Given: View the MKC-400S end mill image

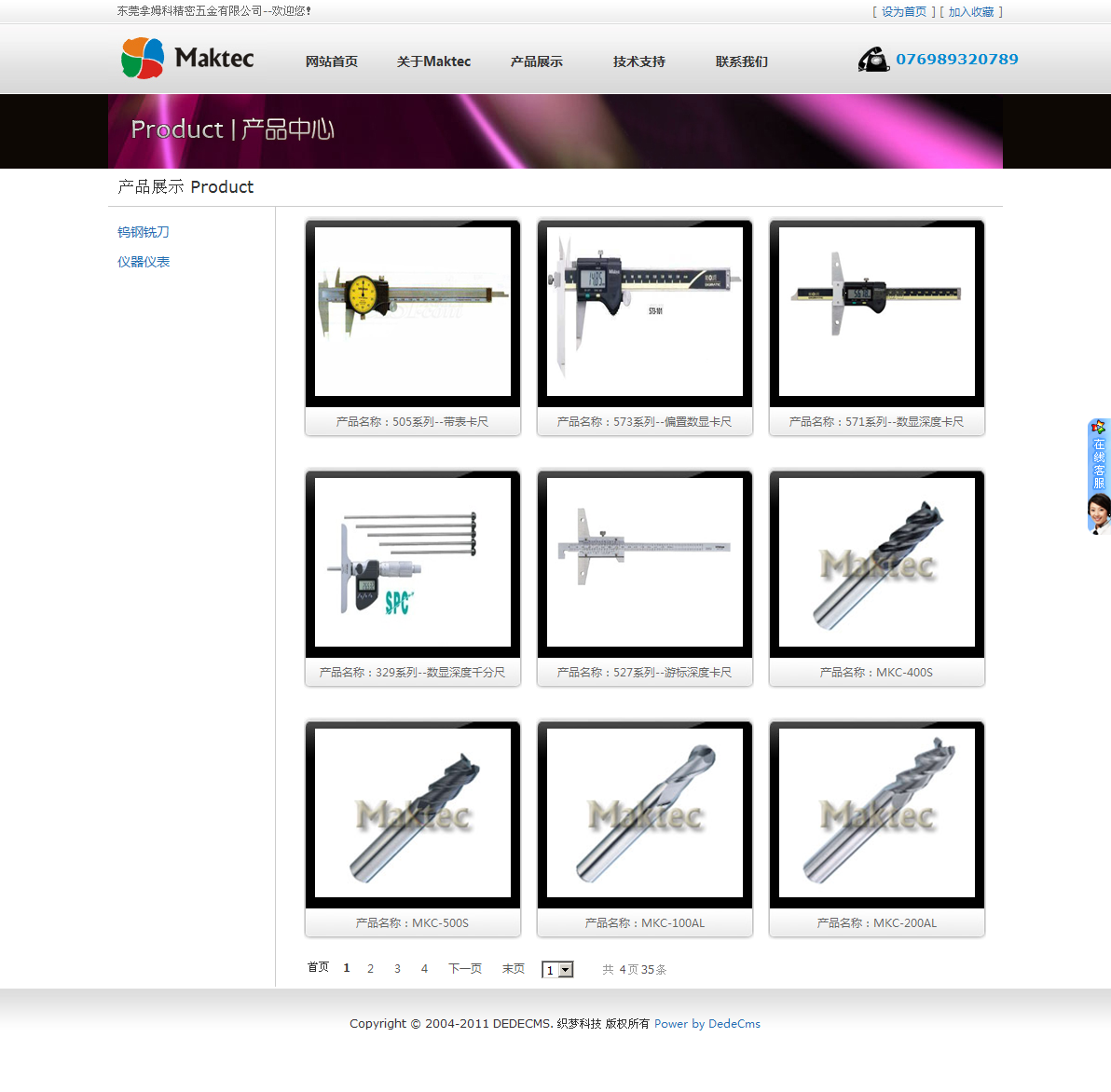Looking at the screenshot, I should (877, 562).
